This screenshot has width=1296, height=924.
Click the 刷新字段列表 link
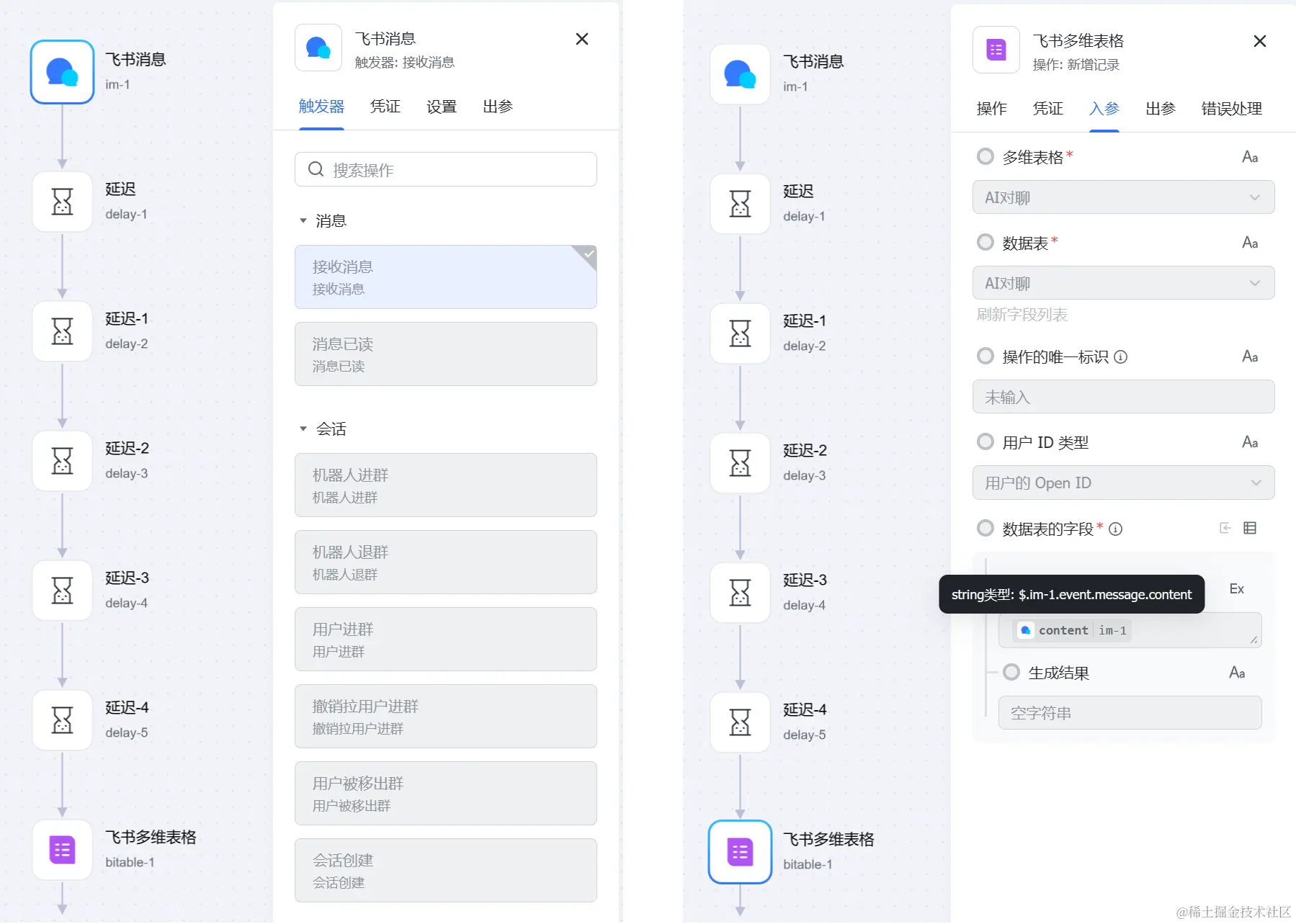coord(1022,315)
